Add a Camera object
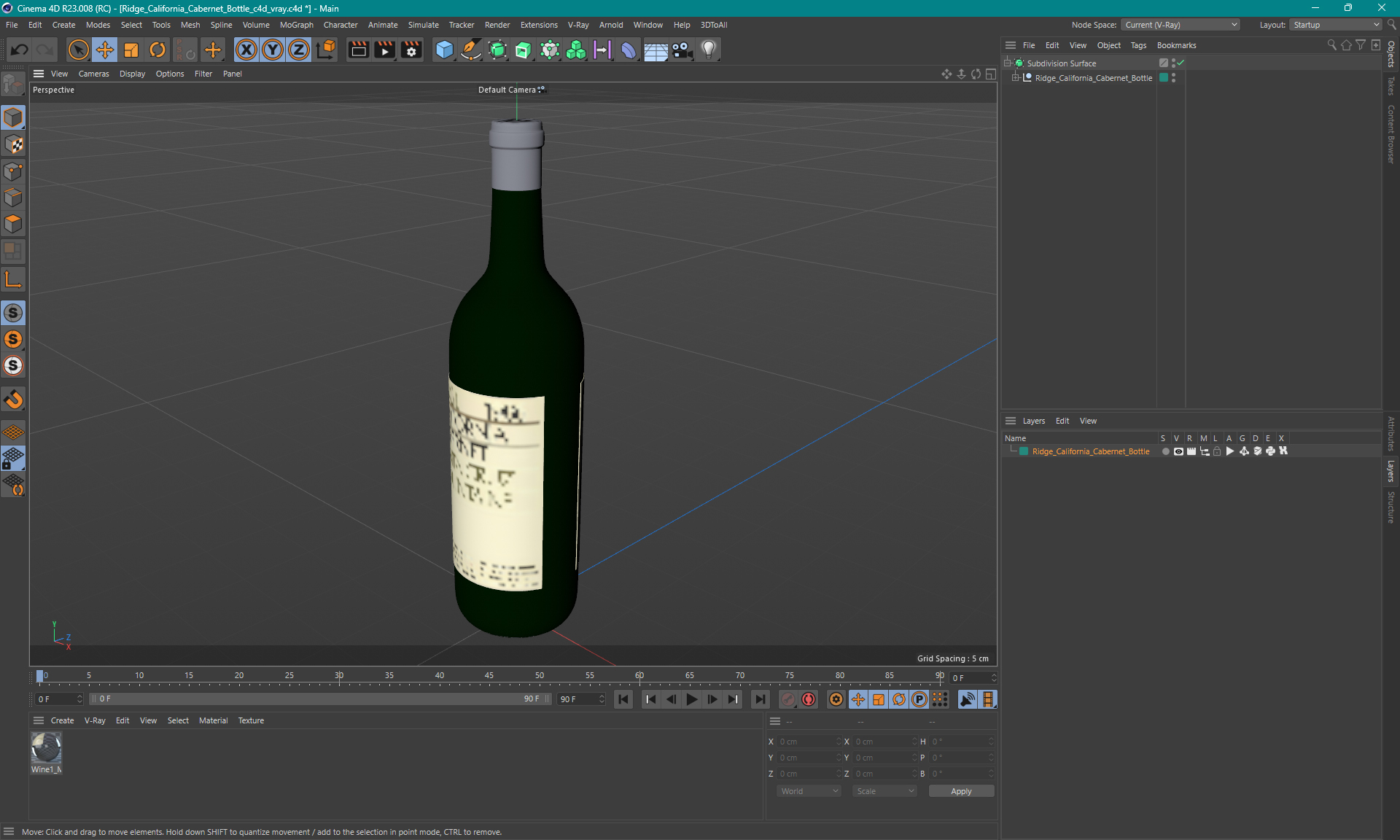1400x840 pixels. 682,50
